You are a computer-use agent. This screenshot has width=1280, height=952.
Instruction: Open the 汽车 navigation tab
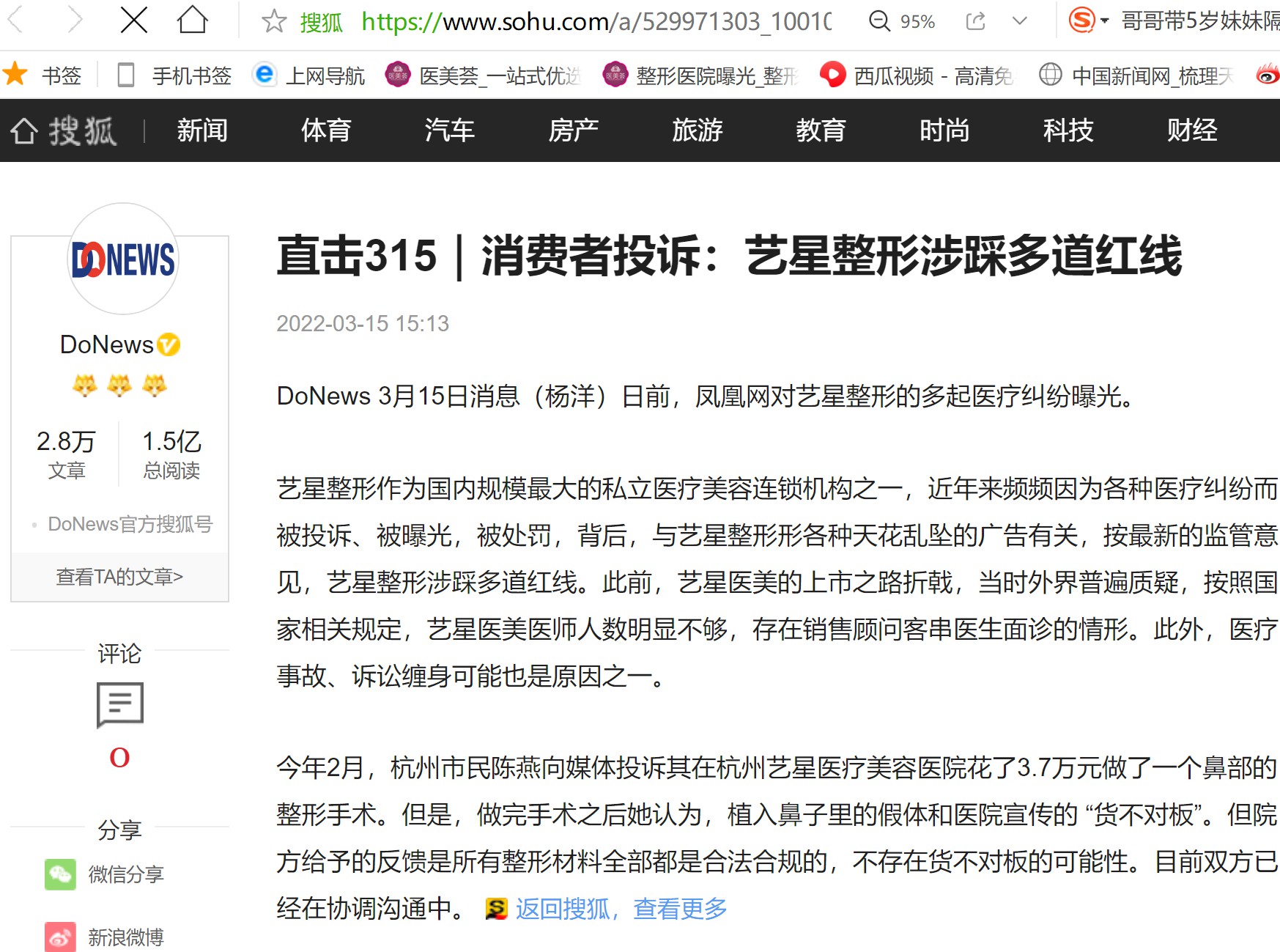pos(450,130)
